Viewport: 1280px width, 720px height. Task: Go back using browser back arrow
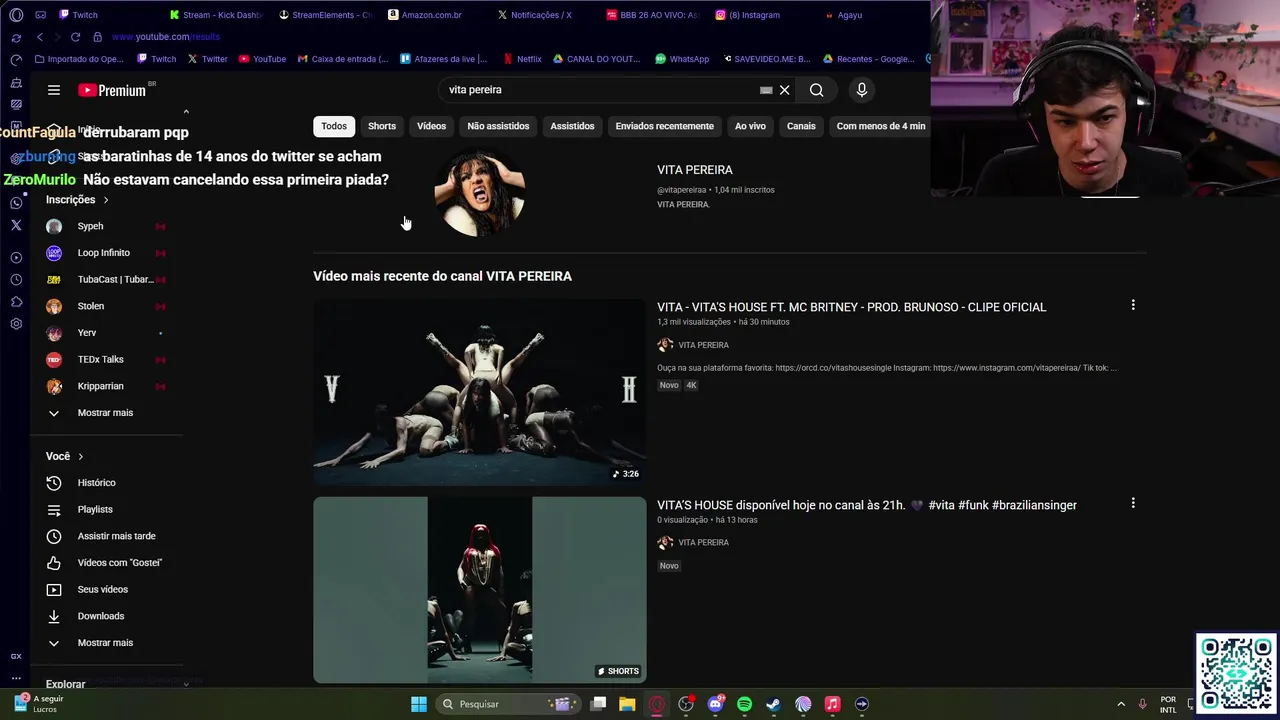click(x=40, y=37)
